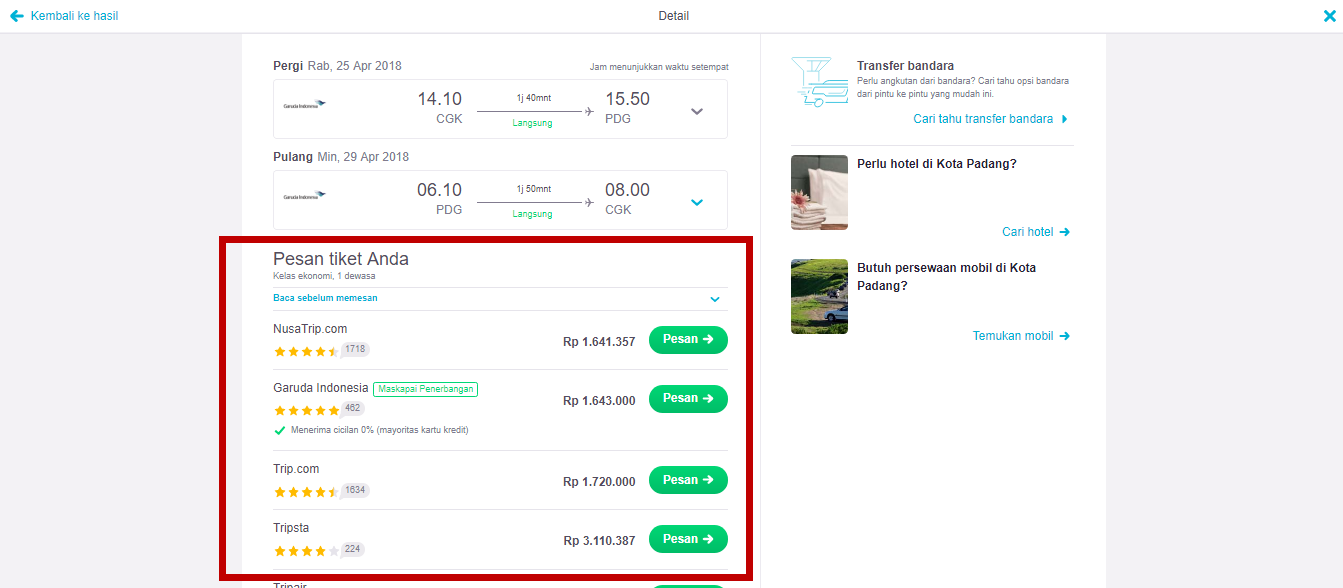Click arrow icon beside Cari hotel
1343x588 pixels.
[1064, 232]
